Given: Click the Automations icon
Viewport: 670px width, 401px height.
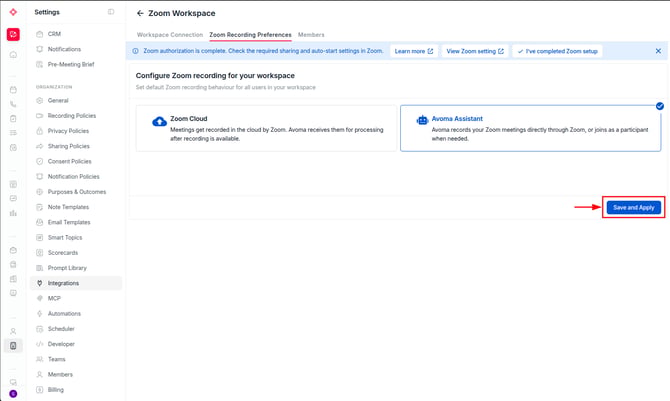Looking at the screenshot, I should [40, 313].
